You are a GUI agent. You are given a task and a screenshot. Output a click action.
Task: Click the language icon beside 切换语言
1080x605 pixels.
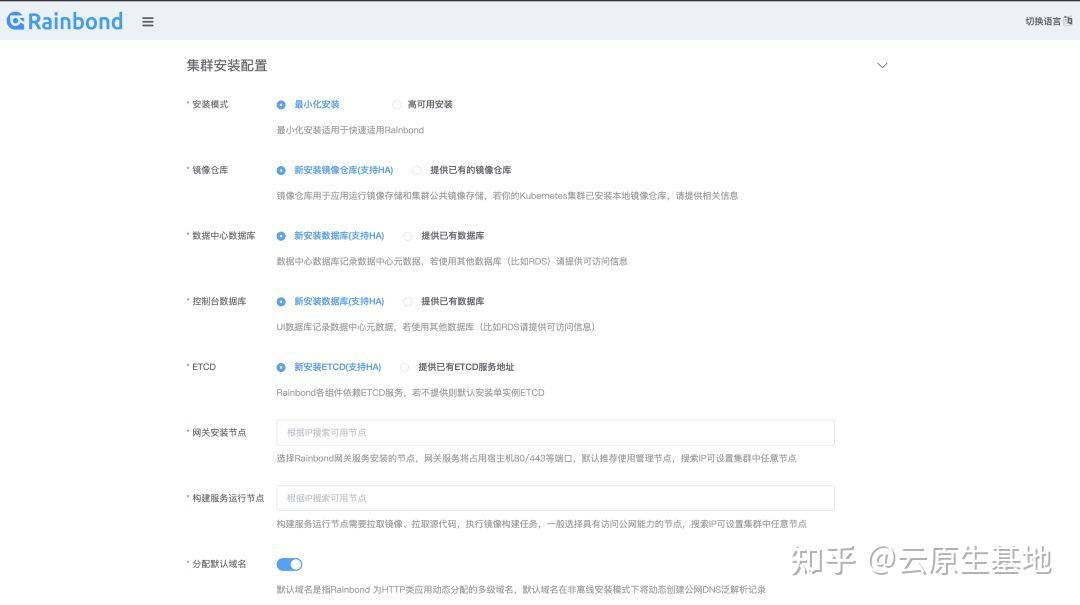(1066, 20)
